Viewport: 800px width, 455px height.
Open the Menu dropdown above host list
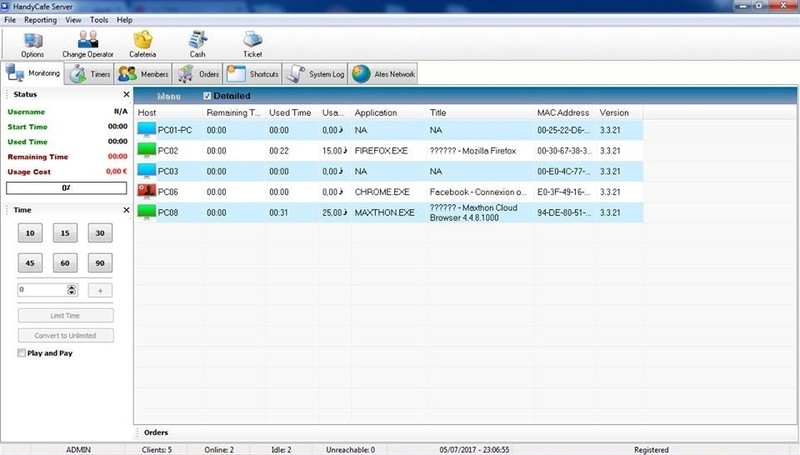pyautogui.click(x=169, y=96)
